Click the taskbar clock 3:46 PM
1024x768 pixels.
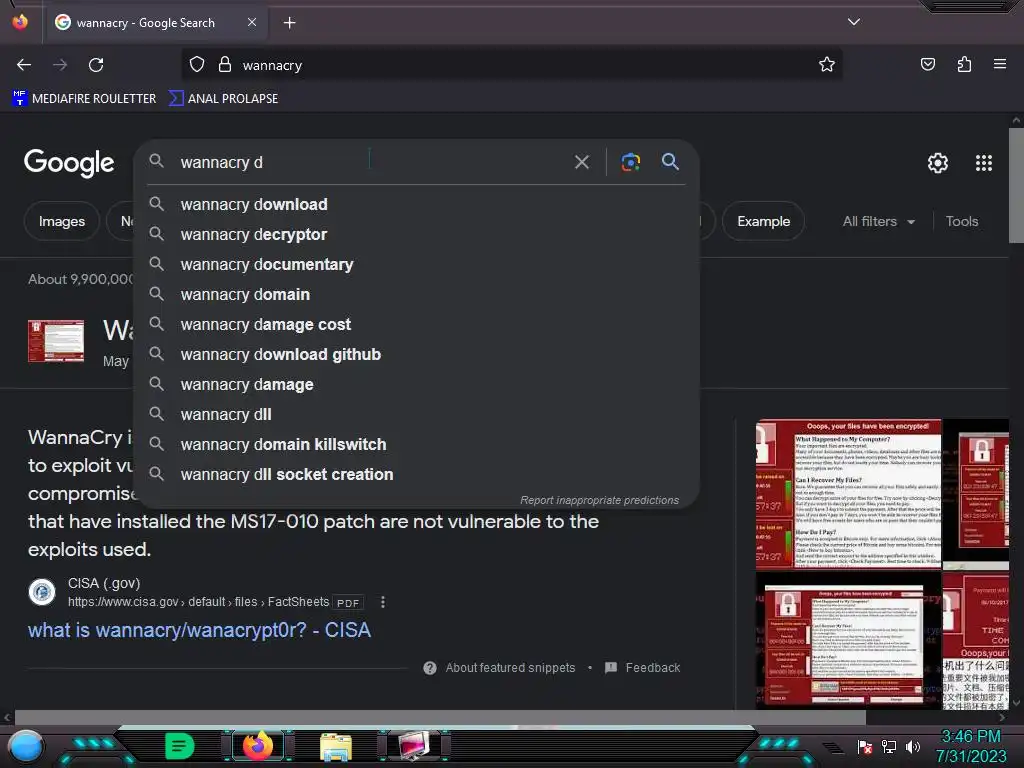click(x=970, y=737)
